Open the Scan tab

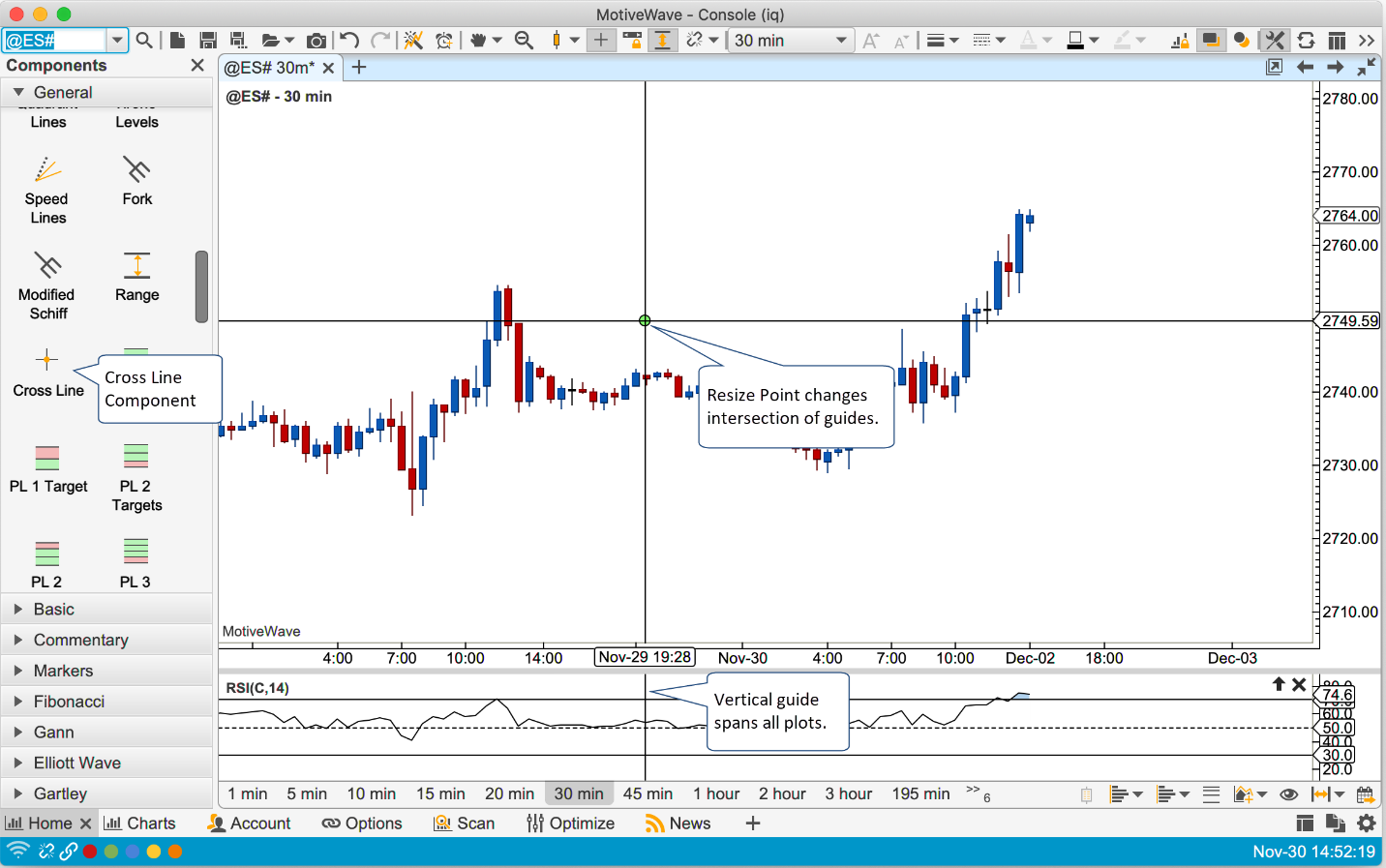click(465, 823)
